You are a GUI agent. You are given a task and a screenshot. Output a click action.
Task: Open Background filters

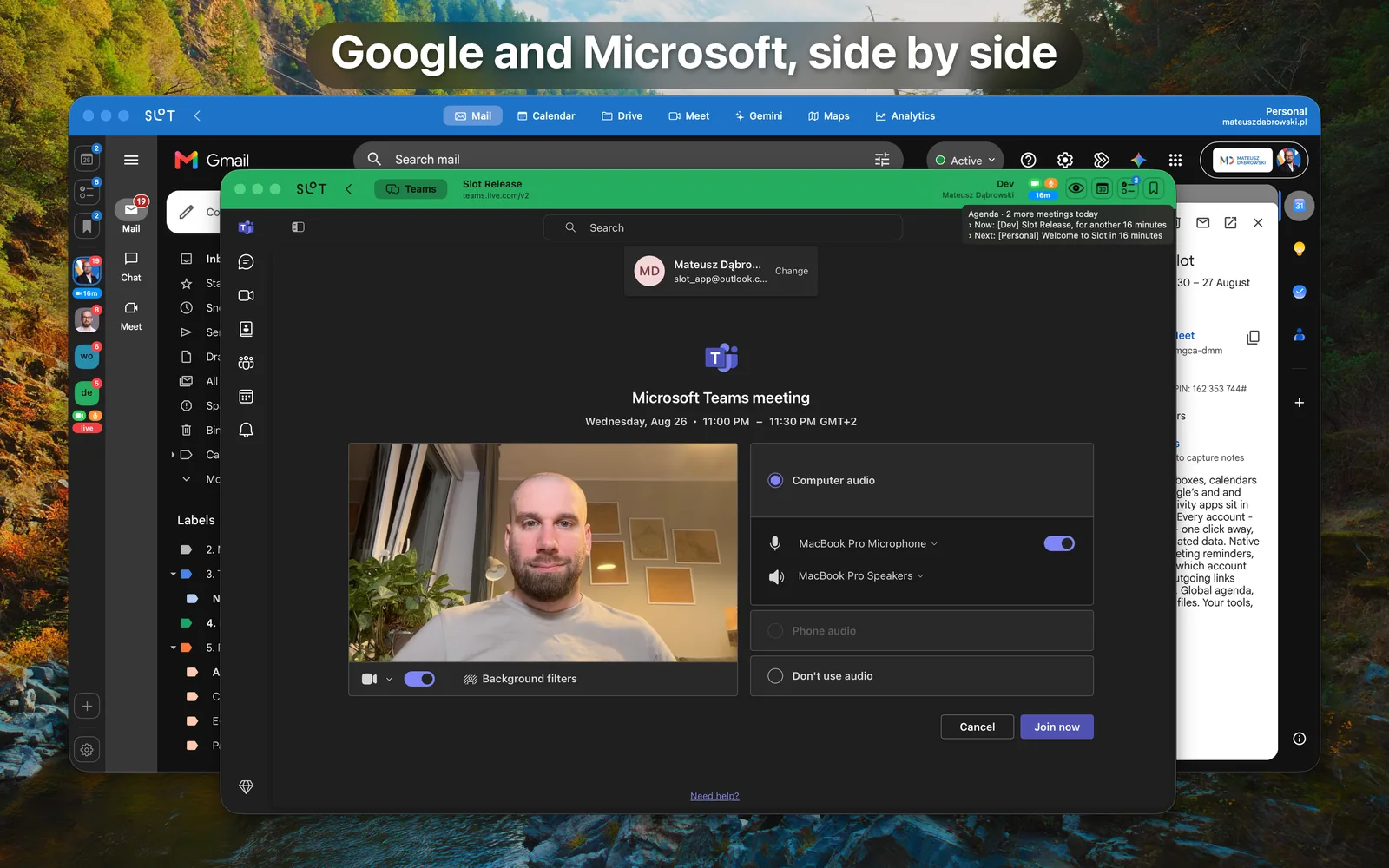520,679
